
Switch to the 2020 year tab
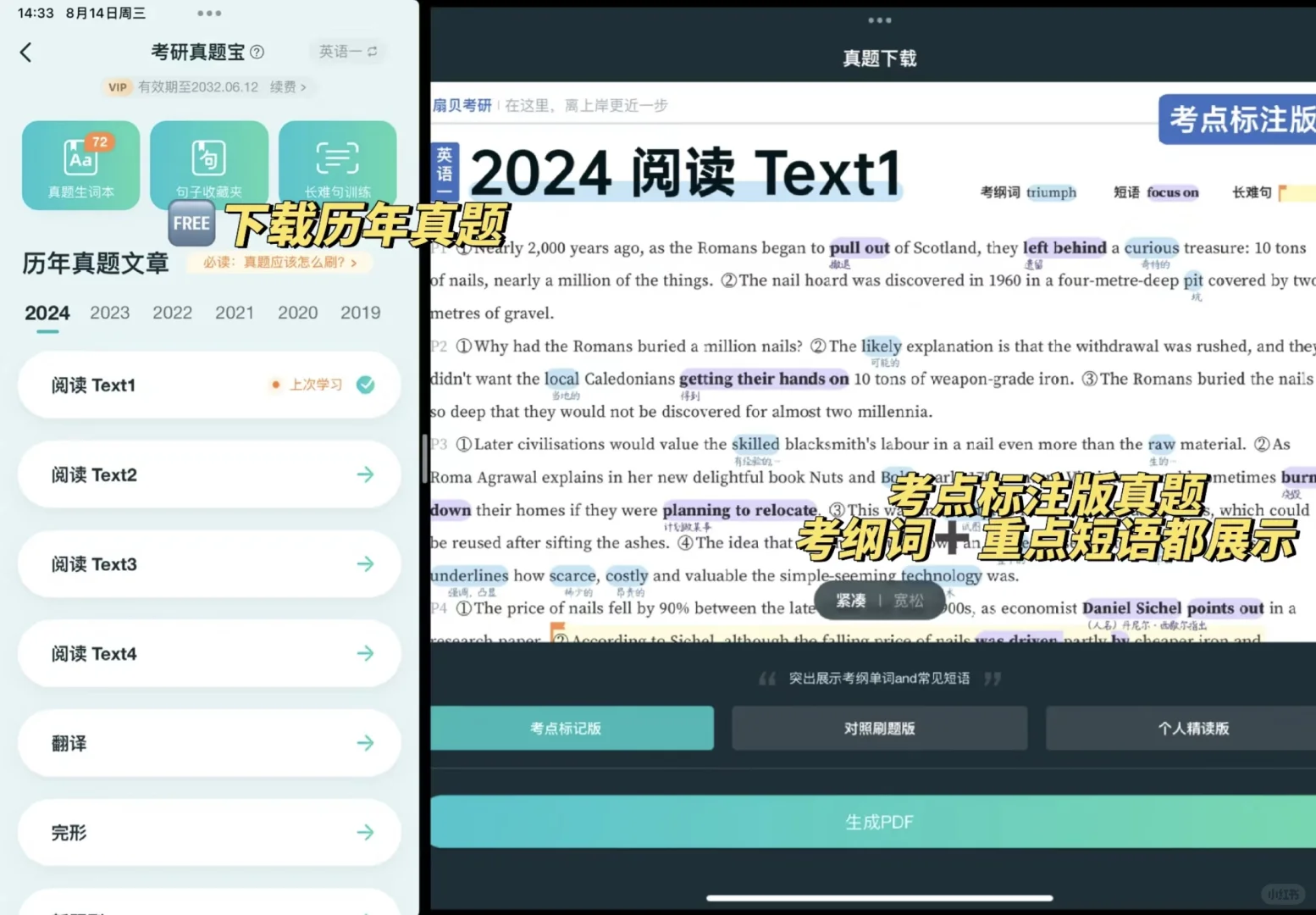click(x=298, y=313)
